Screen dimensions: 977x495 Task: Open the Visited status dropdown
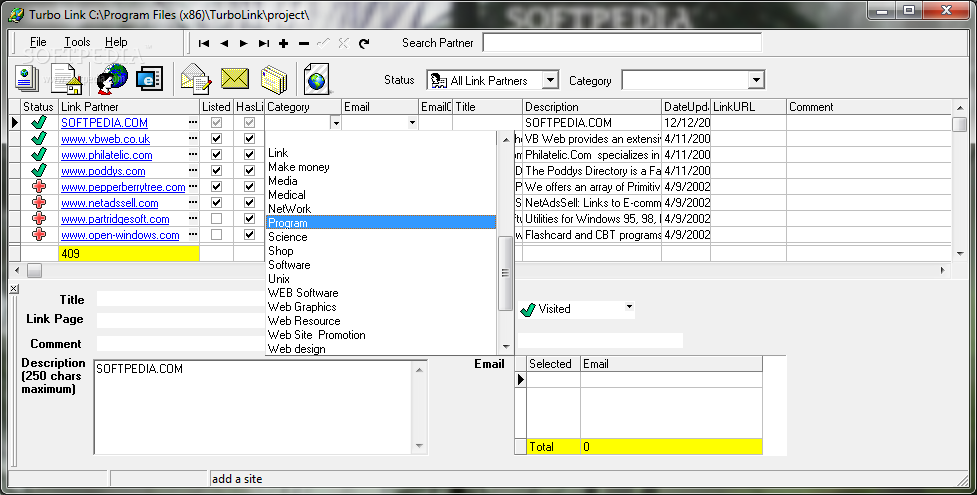click(x=629, y=307)
